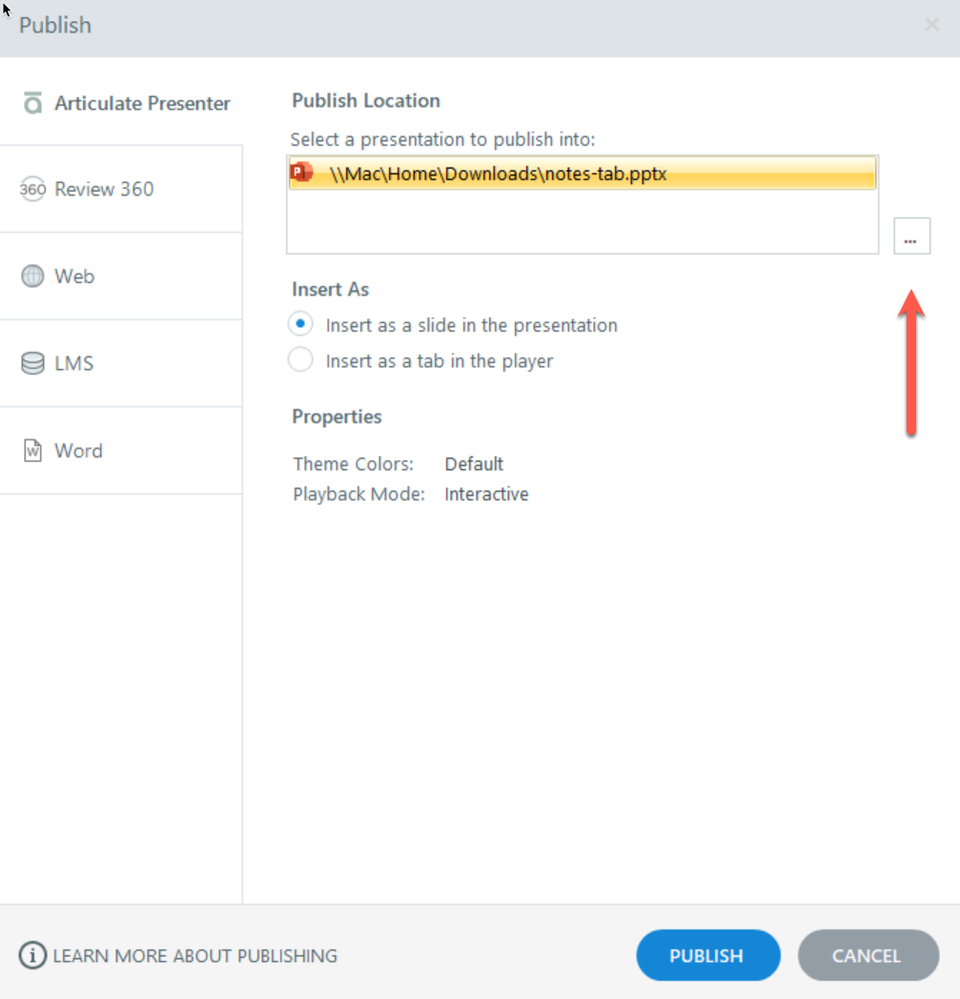Switch to the LMS tab
Viewport: 960px width, 999px height.
tap(74, 364)
